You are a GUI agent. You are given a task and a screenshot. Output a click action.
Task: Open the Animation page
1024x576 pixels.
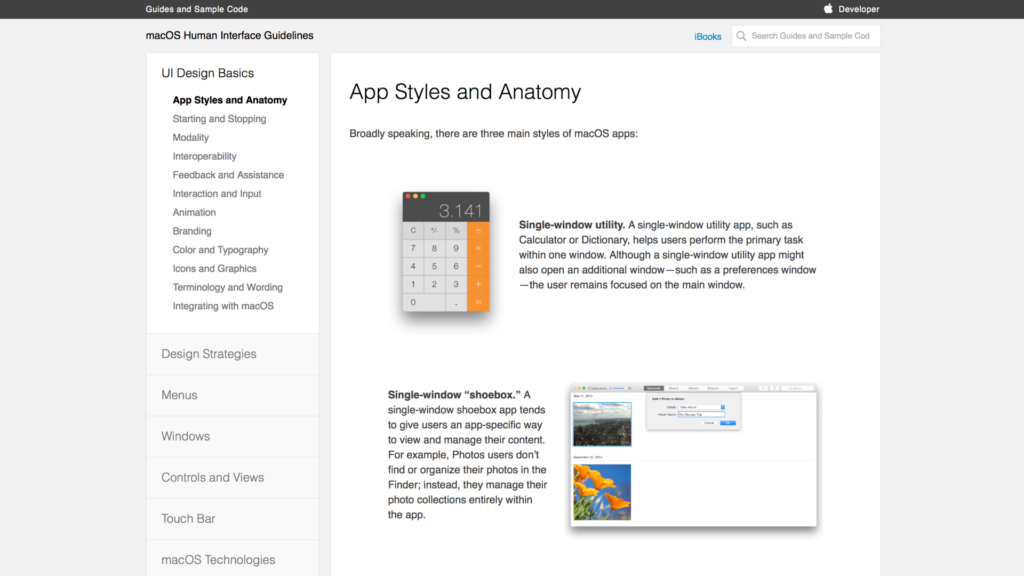tap(194, 212)
